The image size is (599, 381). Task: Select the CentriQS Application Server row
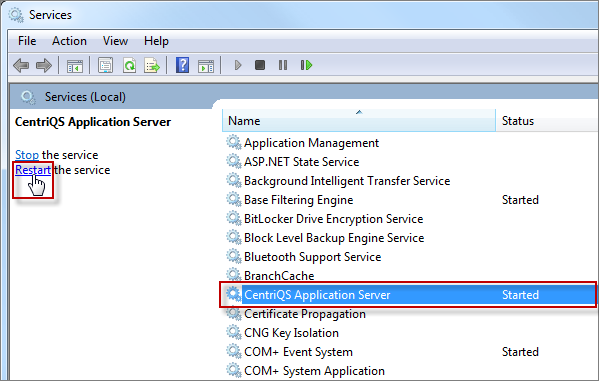(408, 295)
